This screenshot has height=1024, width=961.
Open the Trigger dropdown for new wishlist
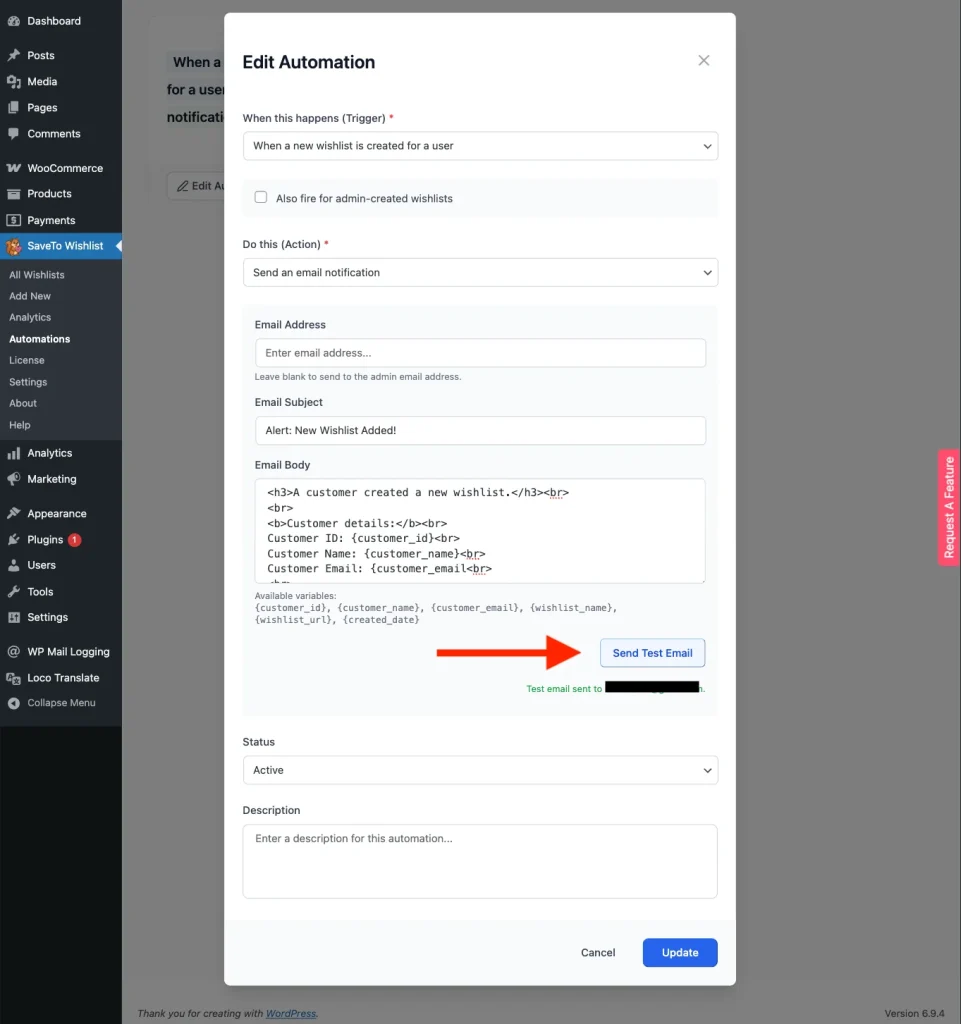point(480,146)
